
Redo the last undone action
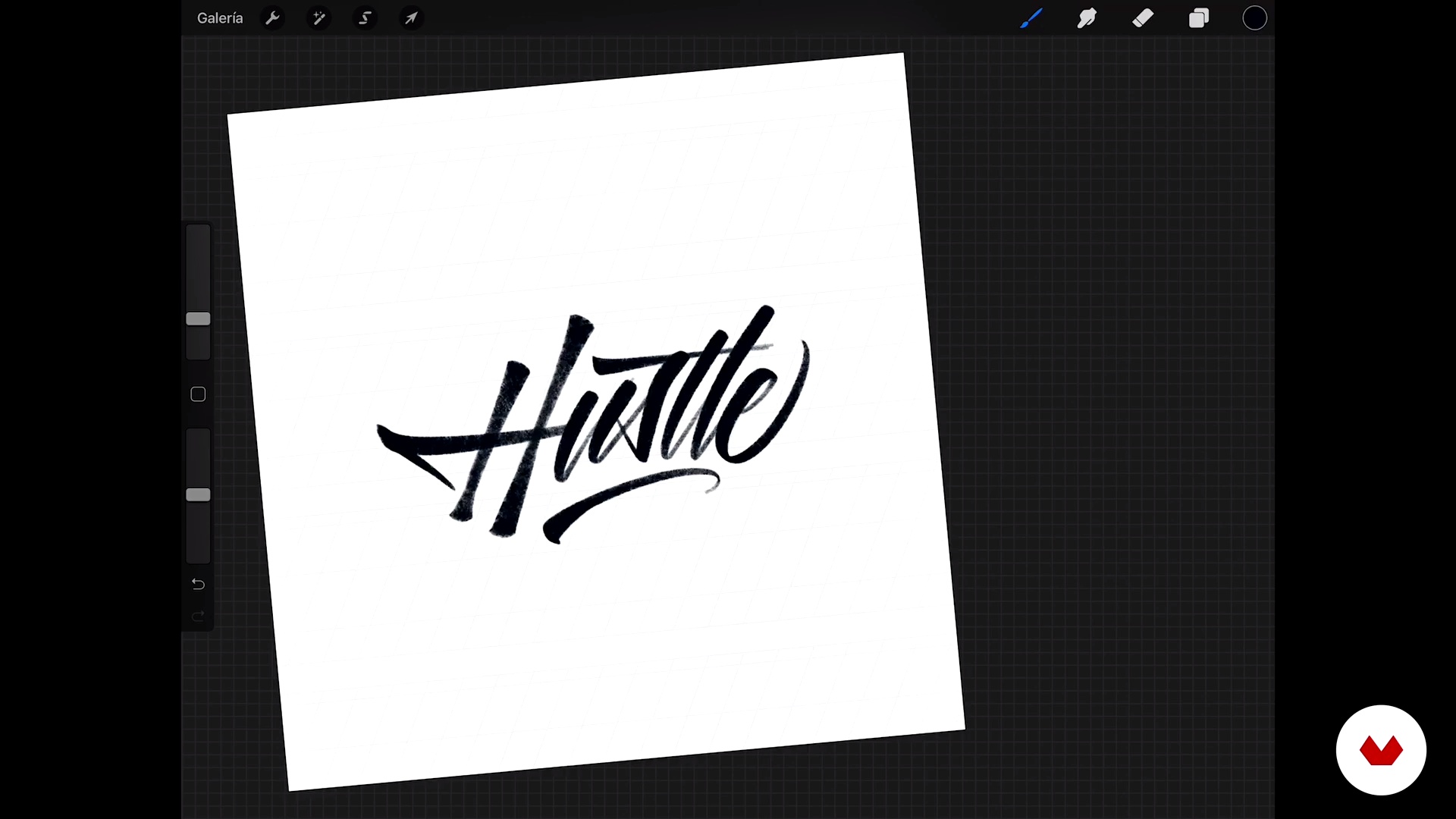(198, 617)
